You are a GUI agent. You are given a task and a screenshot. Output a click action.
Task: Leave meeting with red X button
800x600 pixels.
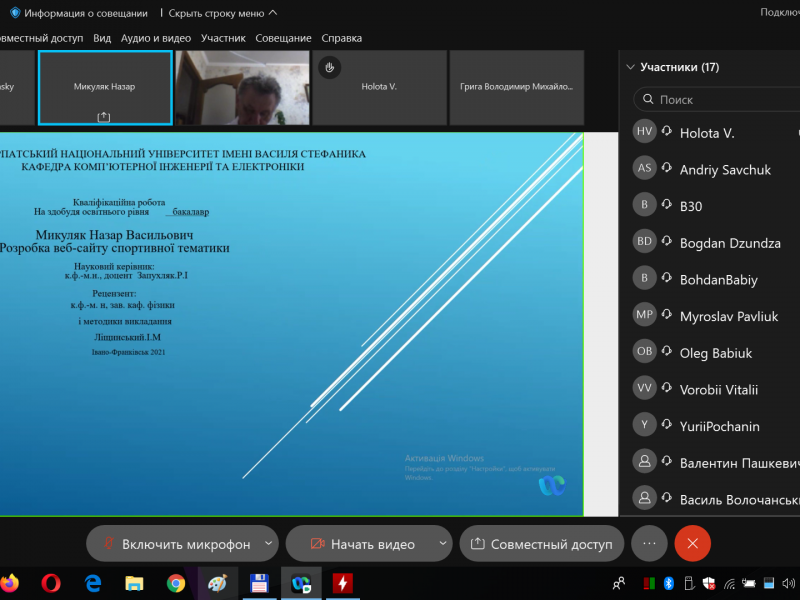click(692, 543)
